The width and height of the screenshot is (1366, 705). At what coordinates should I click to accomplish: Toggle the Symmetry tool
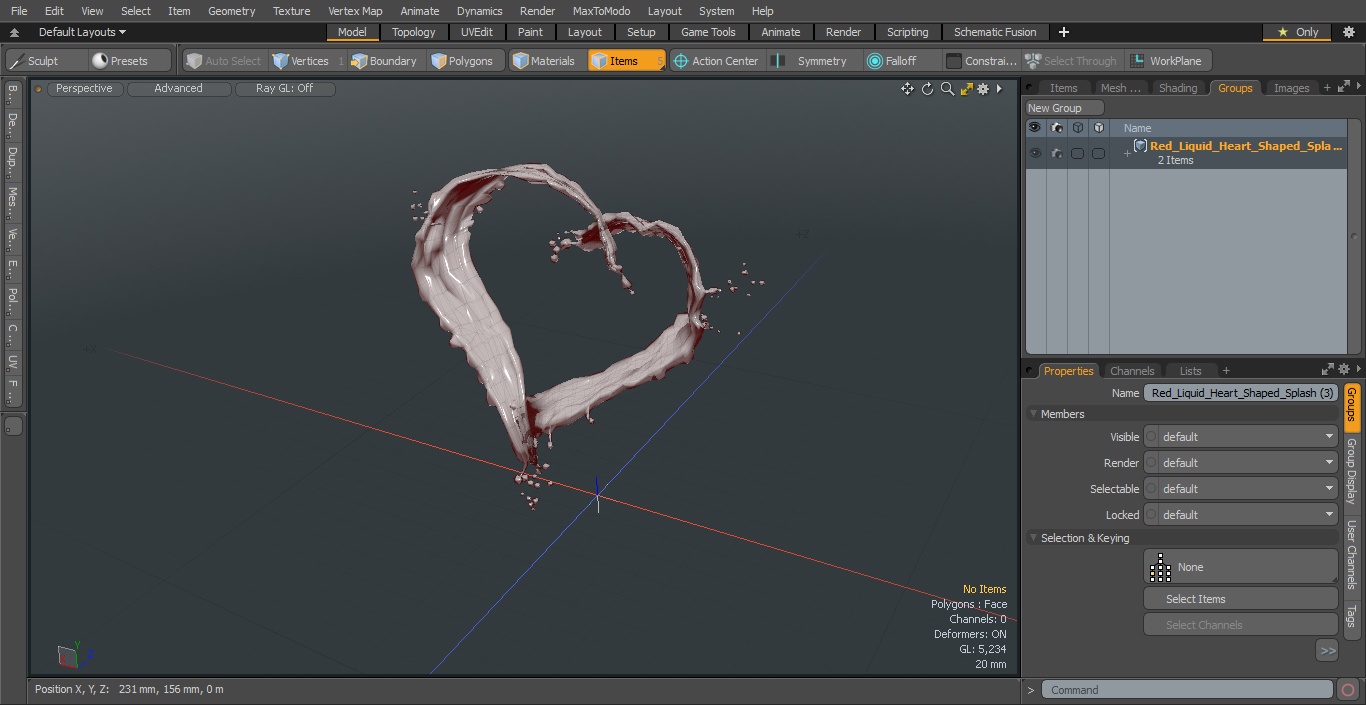tap(812, 61)
